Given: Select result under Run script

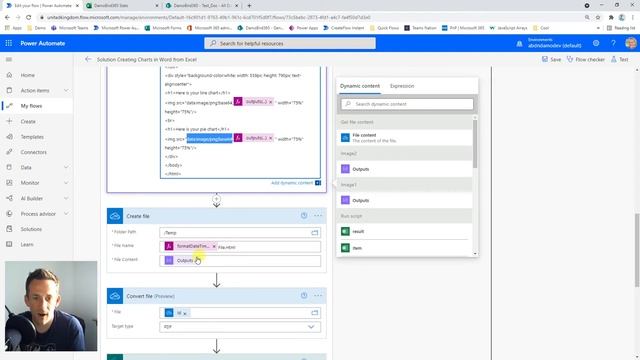Looking at the screenshot, I should [x=405, y=231].
